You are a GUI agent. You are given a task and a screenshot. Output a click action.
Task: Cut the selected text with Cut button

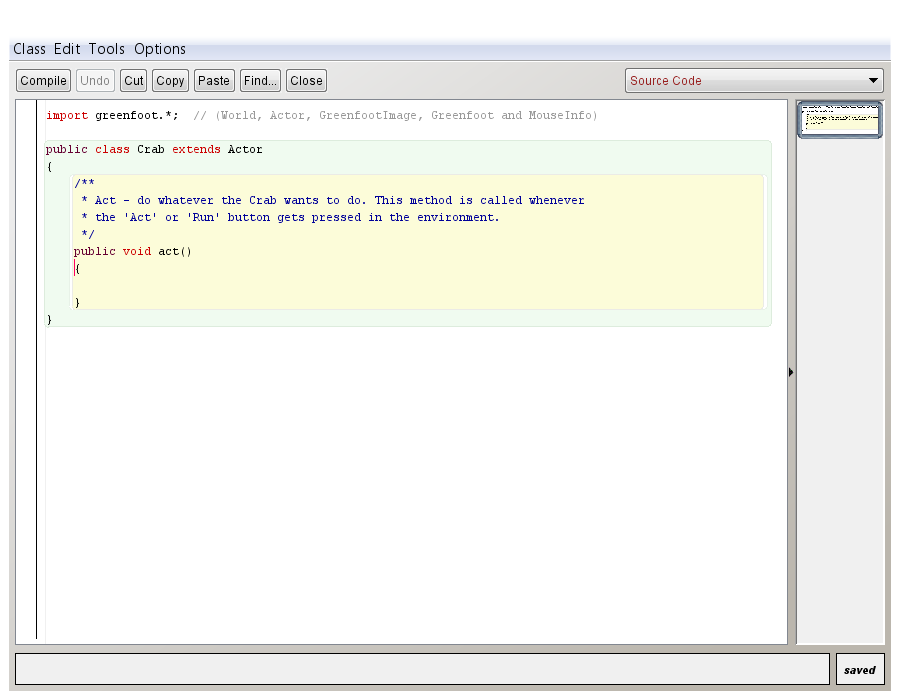pyautogui.click(x=134, y=81)
